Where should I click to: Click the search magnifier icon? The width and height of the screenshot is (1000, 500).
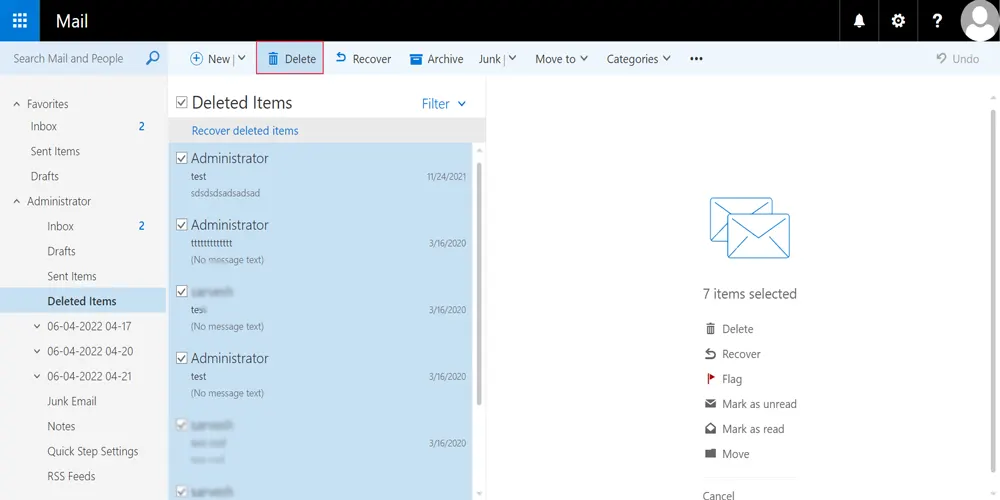tap(153, 58)
